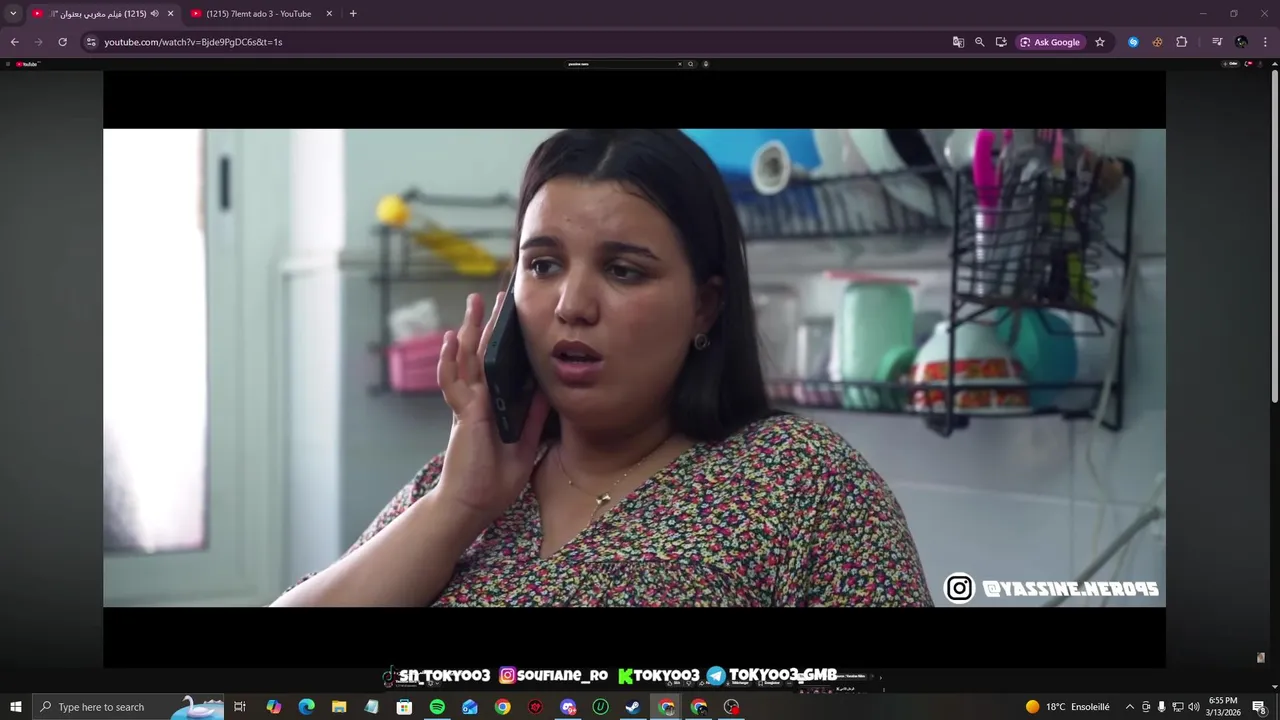This screenshot has width=1280, height=720.
Task: Open the Windows Start menu
Action: [15, 707]
